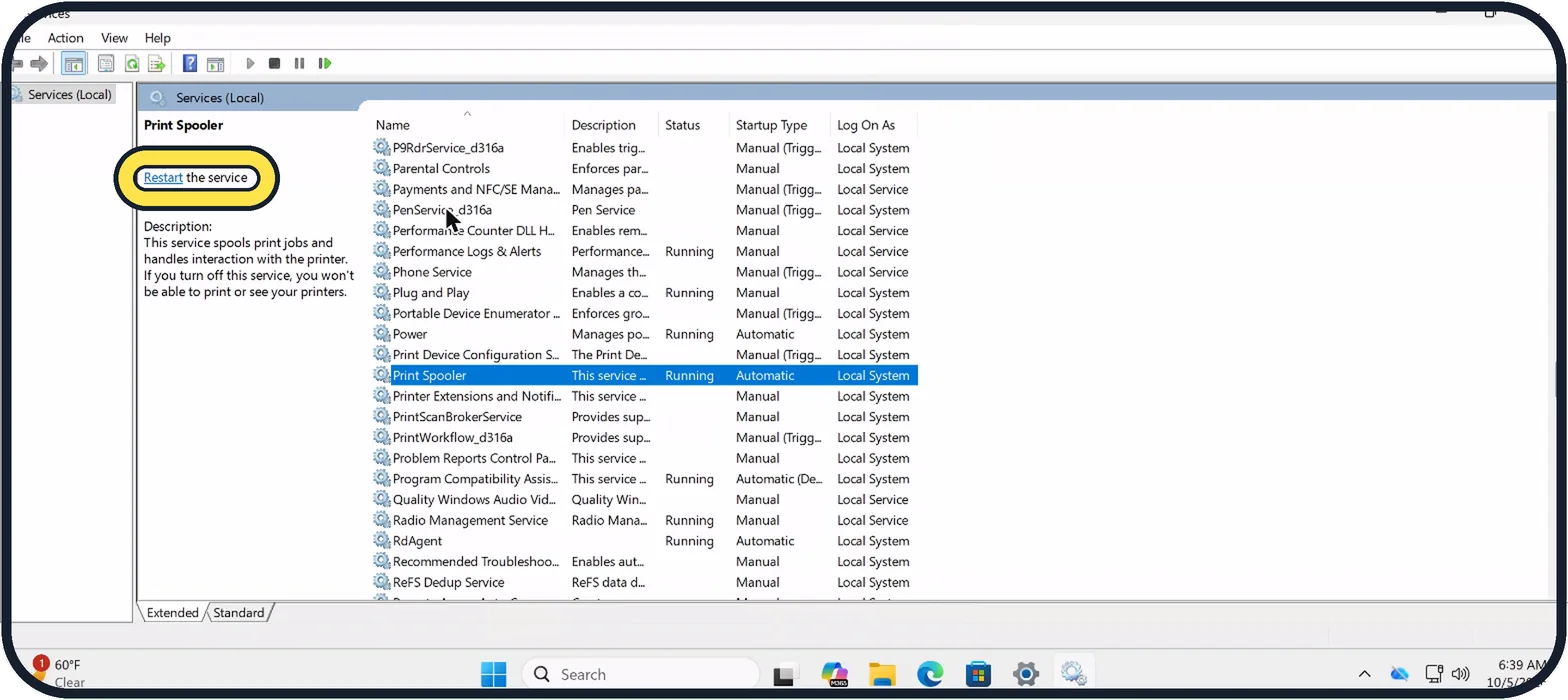Switch to the Extended tab
Viewport: 1568px width, 700px height.
pyautogui.click(x=173, y=613)
